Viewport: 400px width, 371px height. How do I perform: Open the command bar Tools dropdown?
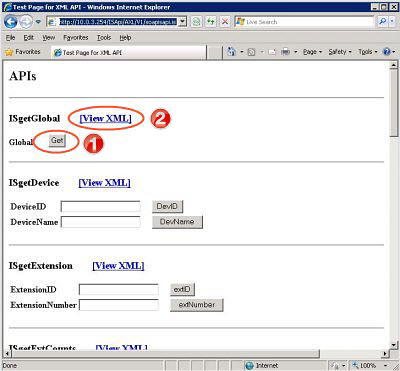click(x=368, y=52)
